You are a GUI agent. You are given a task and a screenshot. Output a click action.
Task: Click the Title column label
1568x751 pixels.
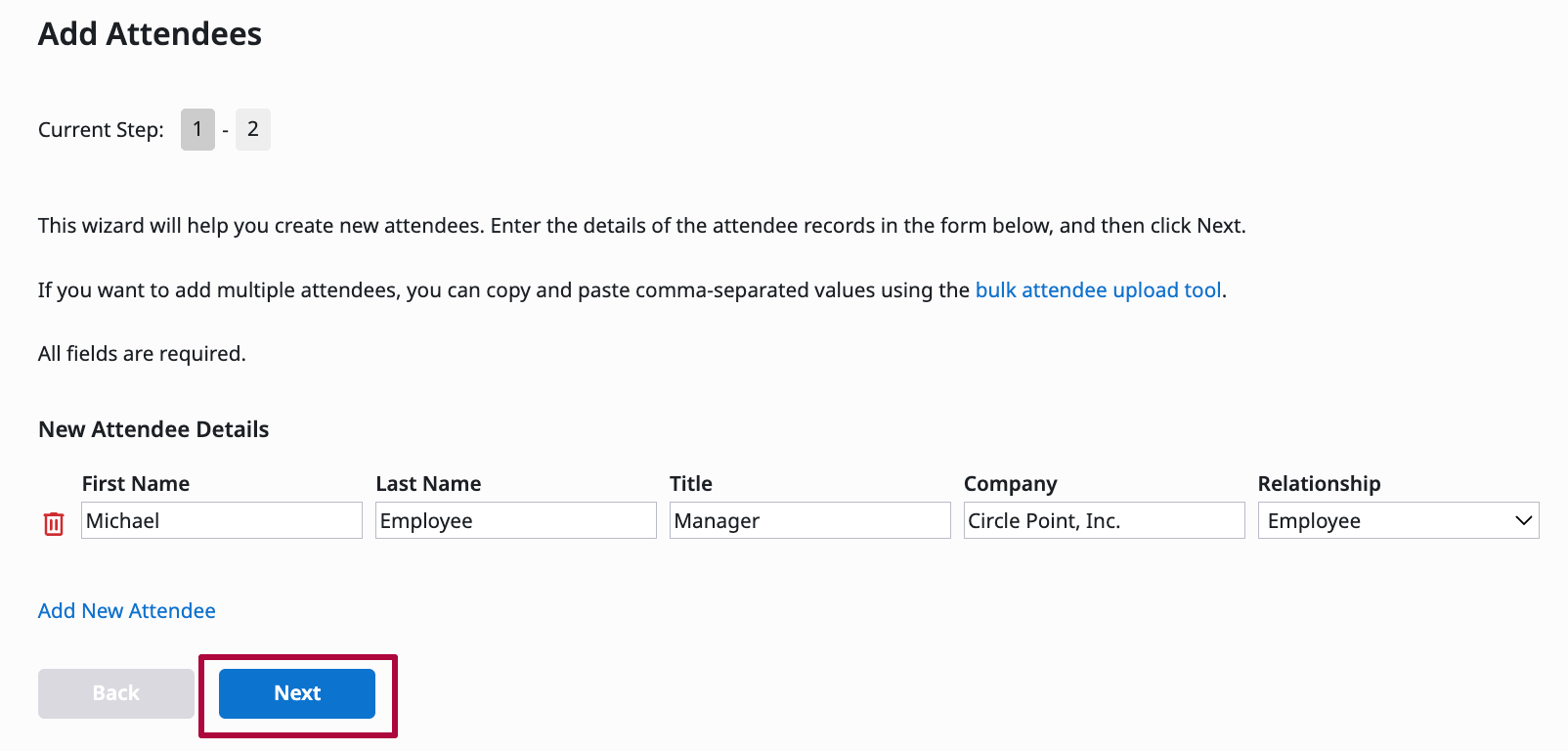click(691, 484)
